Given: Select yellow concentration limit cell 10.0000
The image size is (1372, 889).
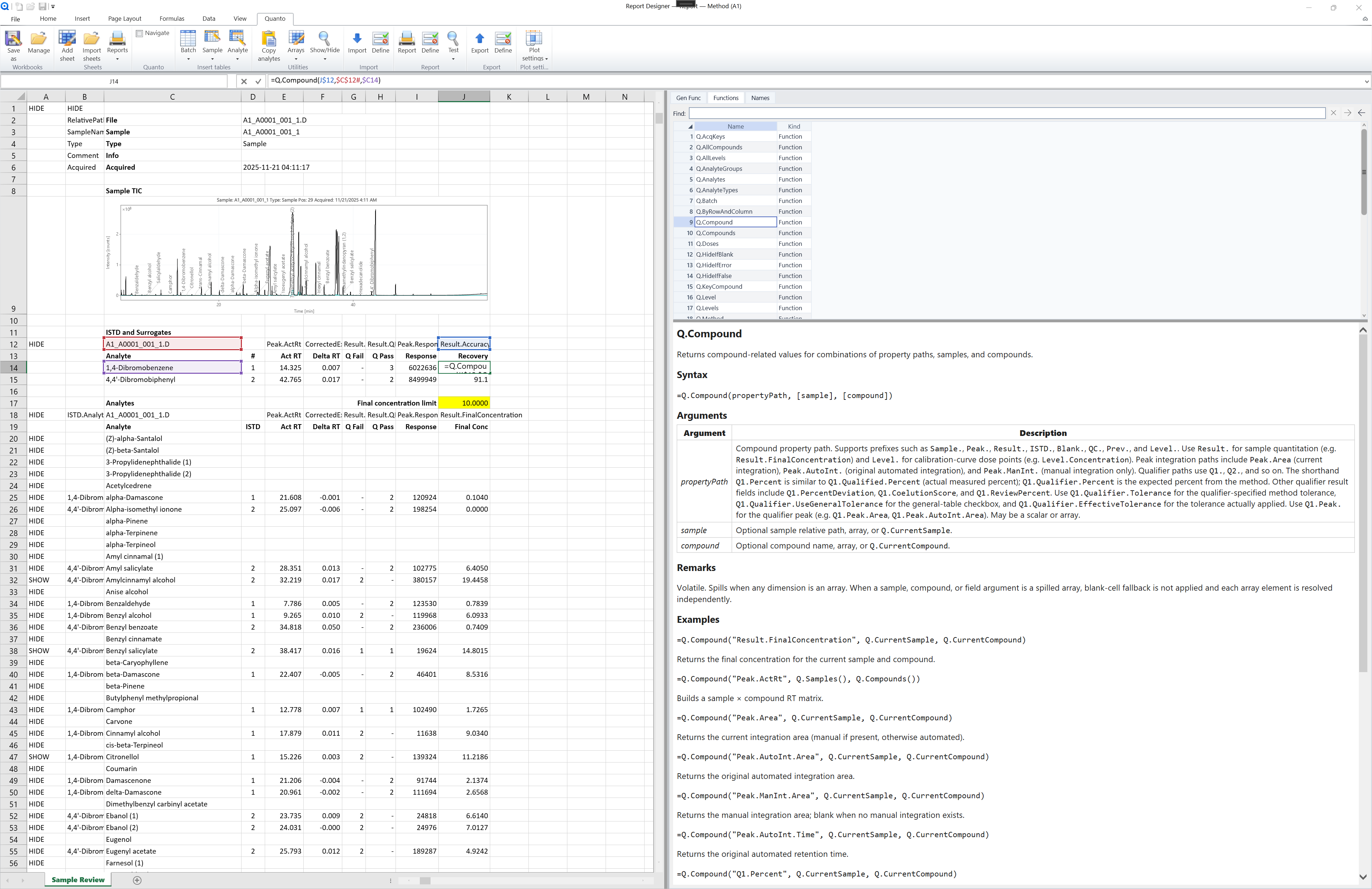Looking at the screenshot, I should coord(464,403).
